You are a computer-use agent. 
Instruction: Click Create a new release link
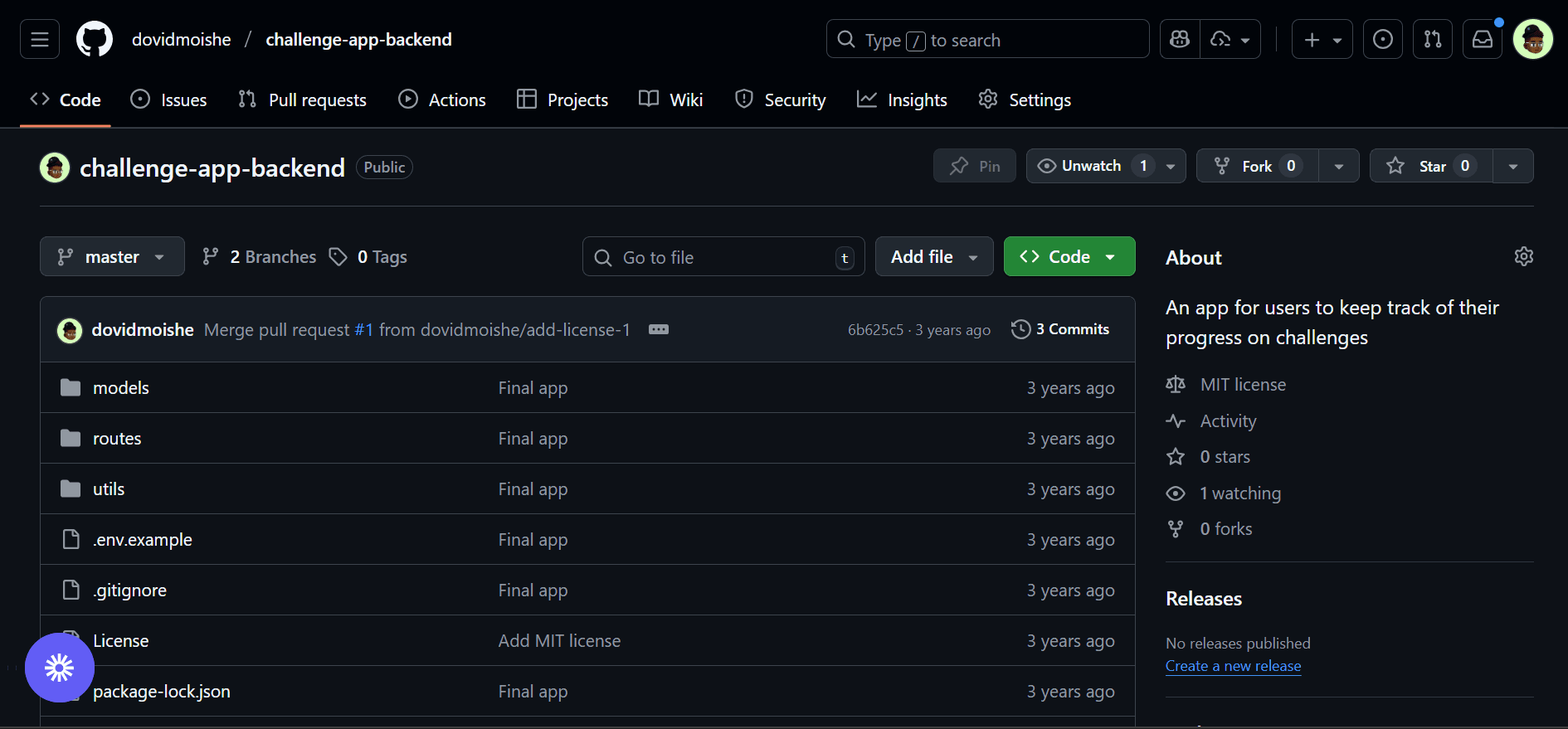click(1233, 666)
